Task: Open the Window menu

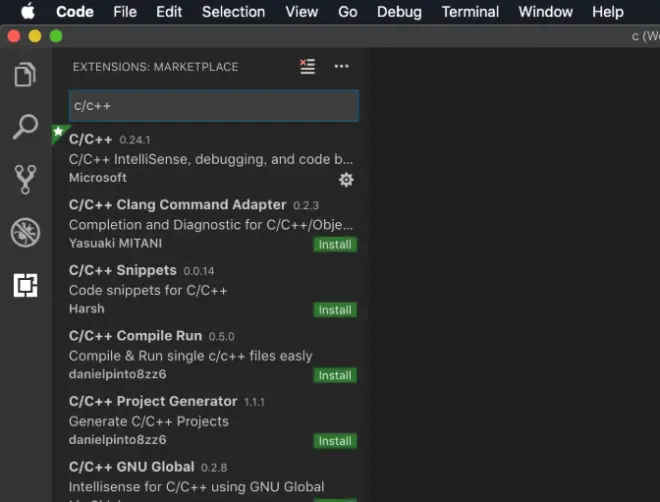Action: [546, 12]
